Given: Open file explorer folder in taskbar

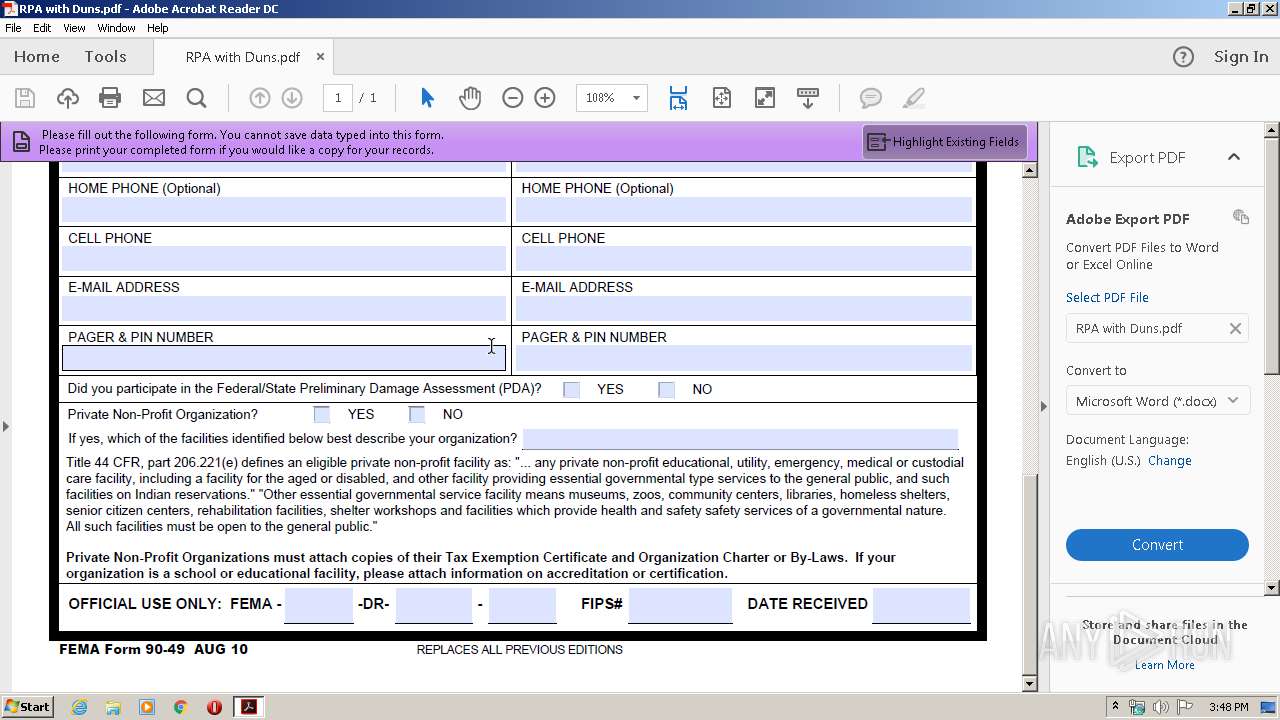Looking at the screenshot, I should [113, 707].
